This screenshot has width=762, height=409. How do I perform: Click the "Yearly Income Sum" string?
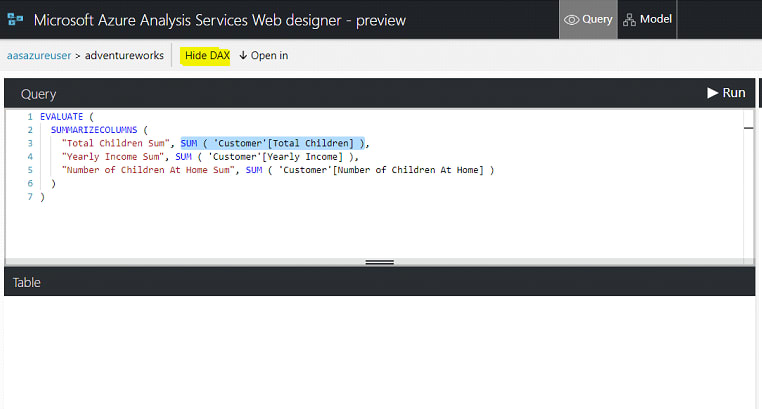coord(113,156)
